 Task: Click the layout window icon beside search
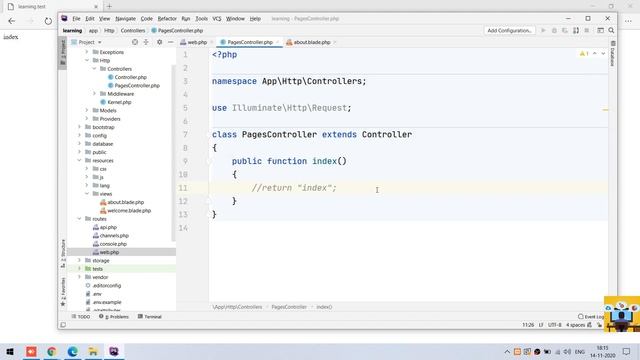600,31
